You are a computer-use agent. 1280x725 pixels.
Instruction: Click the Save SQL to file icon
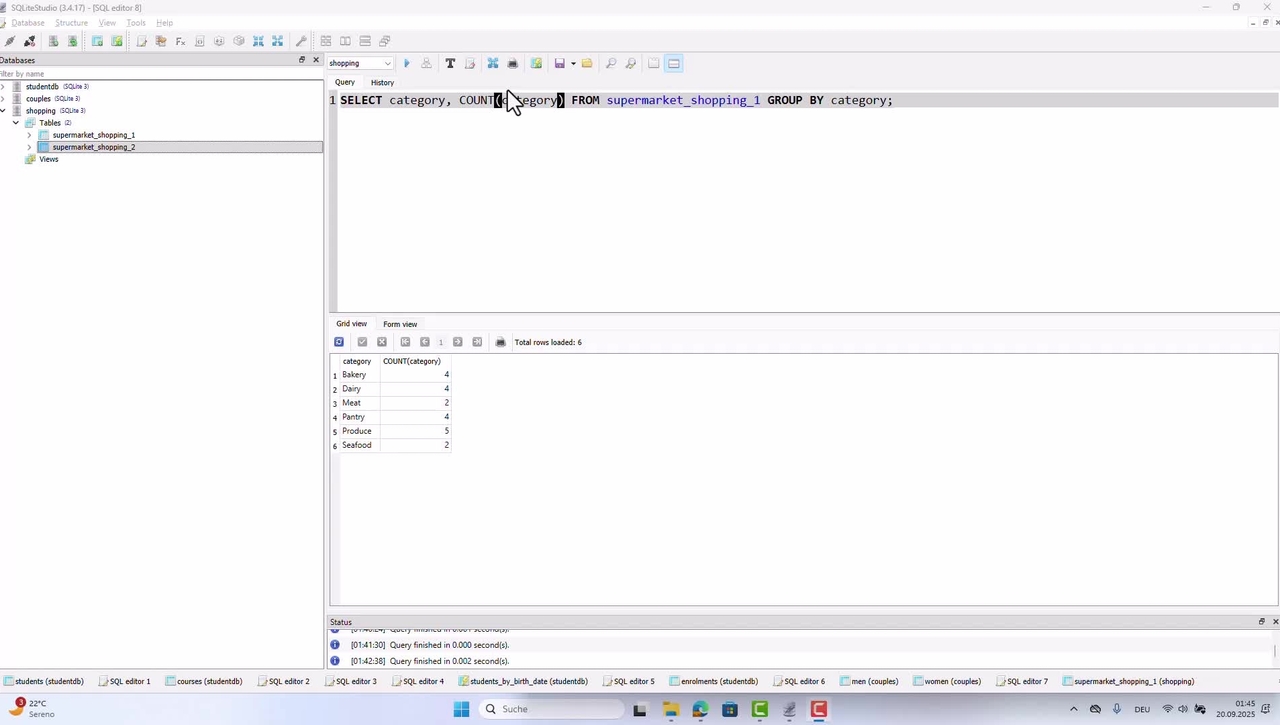[559, 63]
